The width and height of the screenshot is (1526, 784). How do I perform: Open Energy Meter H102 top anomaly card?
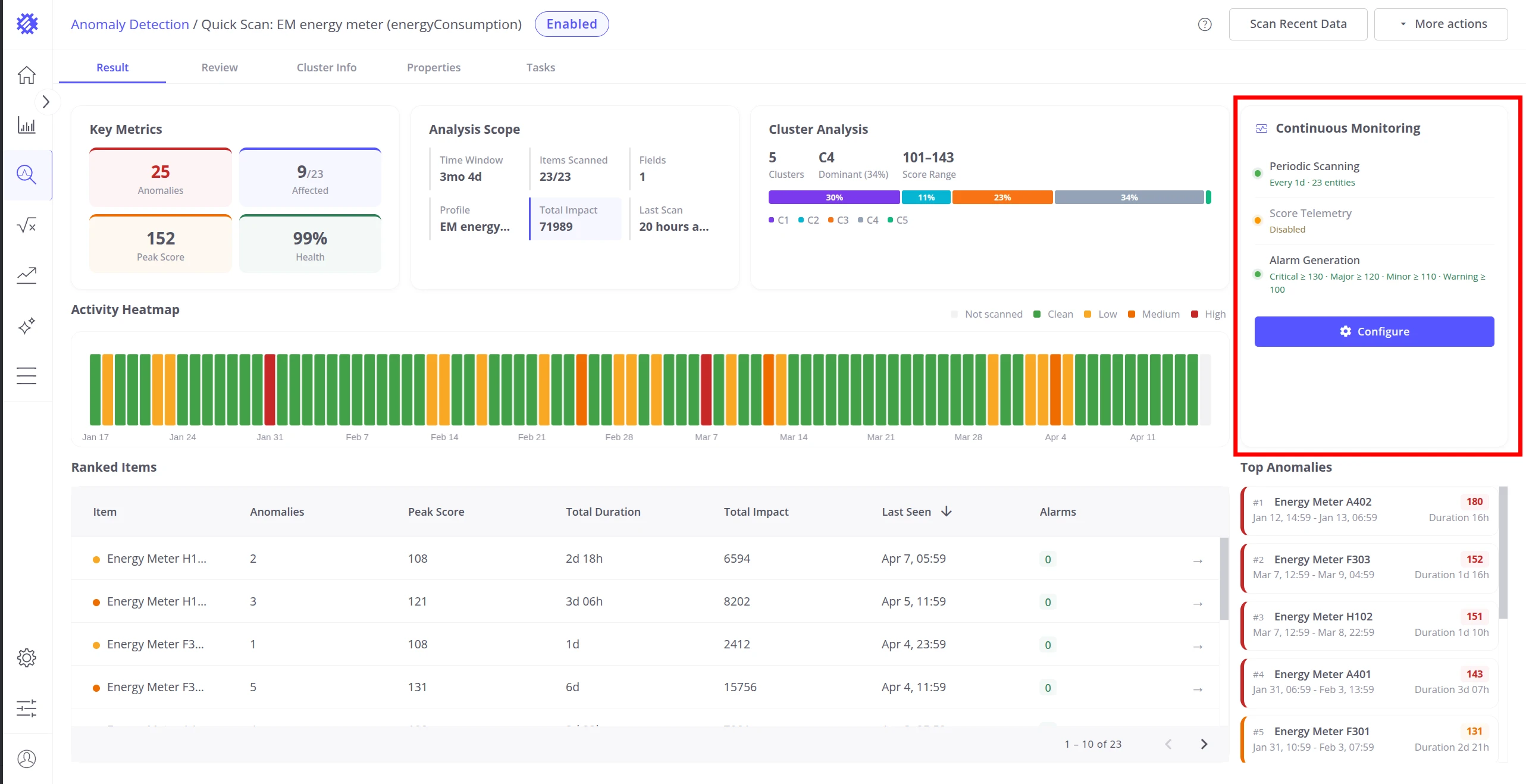point(1370,625)
